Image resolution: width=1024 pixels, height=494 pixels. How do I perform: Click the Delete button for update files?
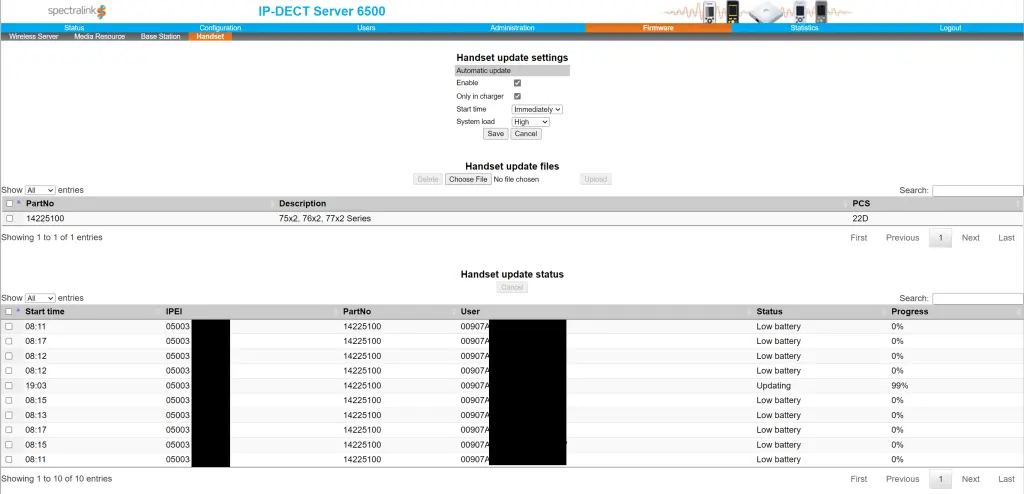coord(428,179)
